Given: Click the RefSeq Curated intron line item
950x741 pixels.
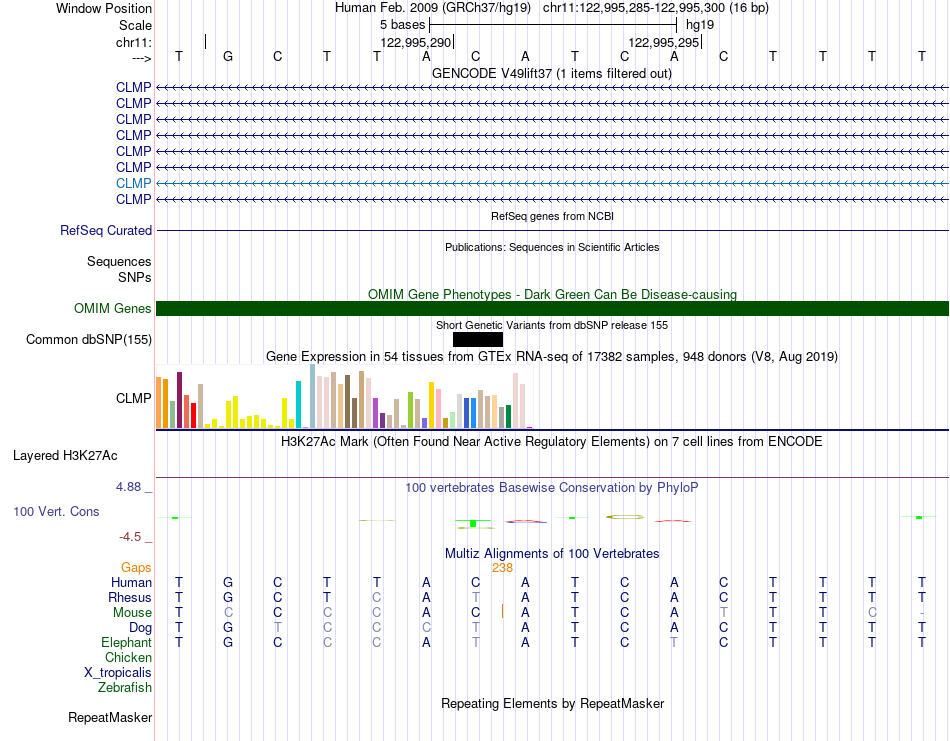Looking at the screenshot, I should (x=552, y=230).
